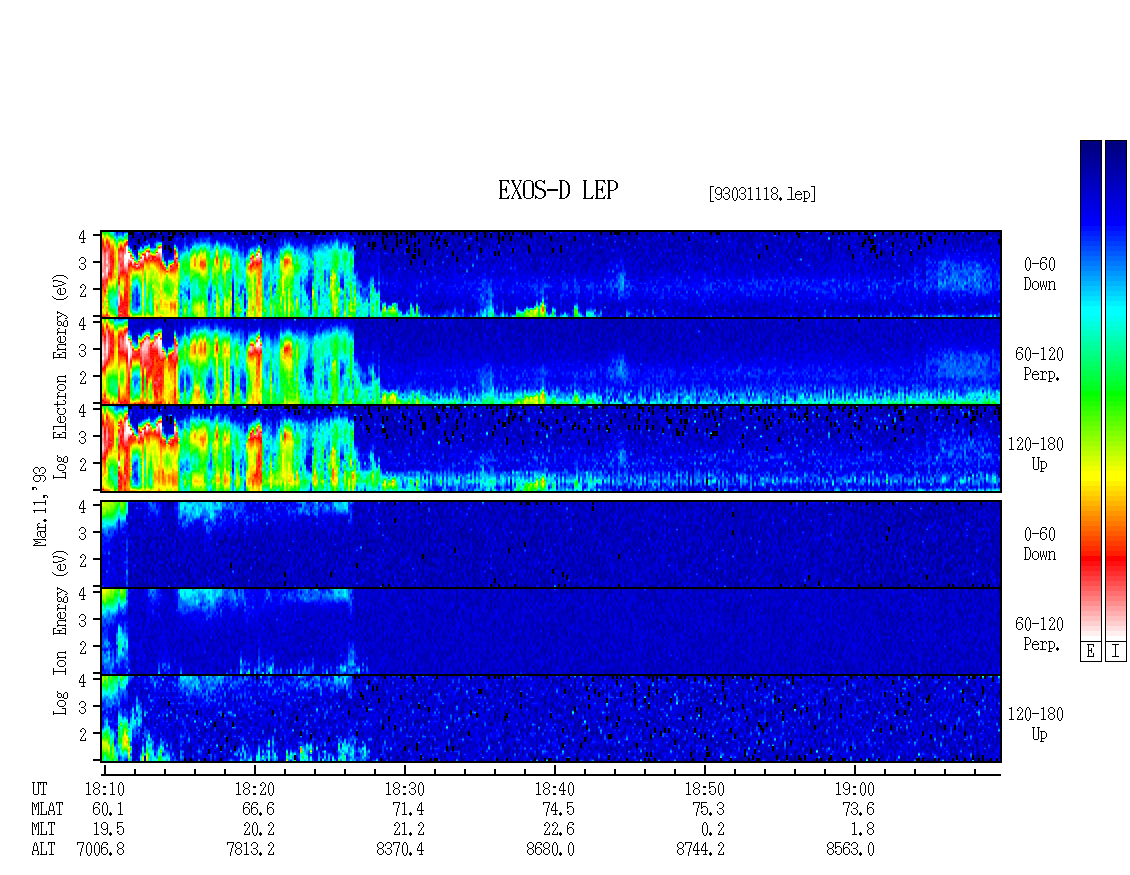Click the ion panel's 120-180 Up label
The image size is (1130, 875).
tap(1036, 724)
